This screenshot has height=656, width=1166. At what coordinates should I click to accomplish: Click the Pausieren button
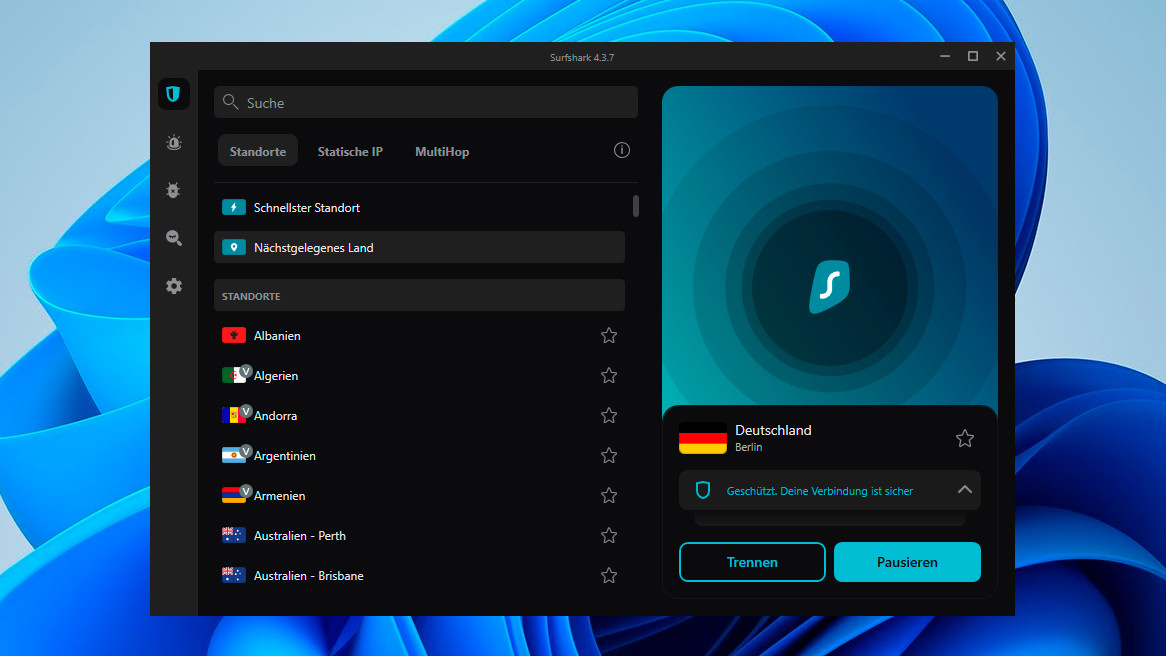pyautogui.click(x=907, y=562)
